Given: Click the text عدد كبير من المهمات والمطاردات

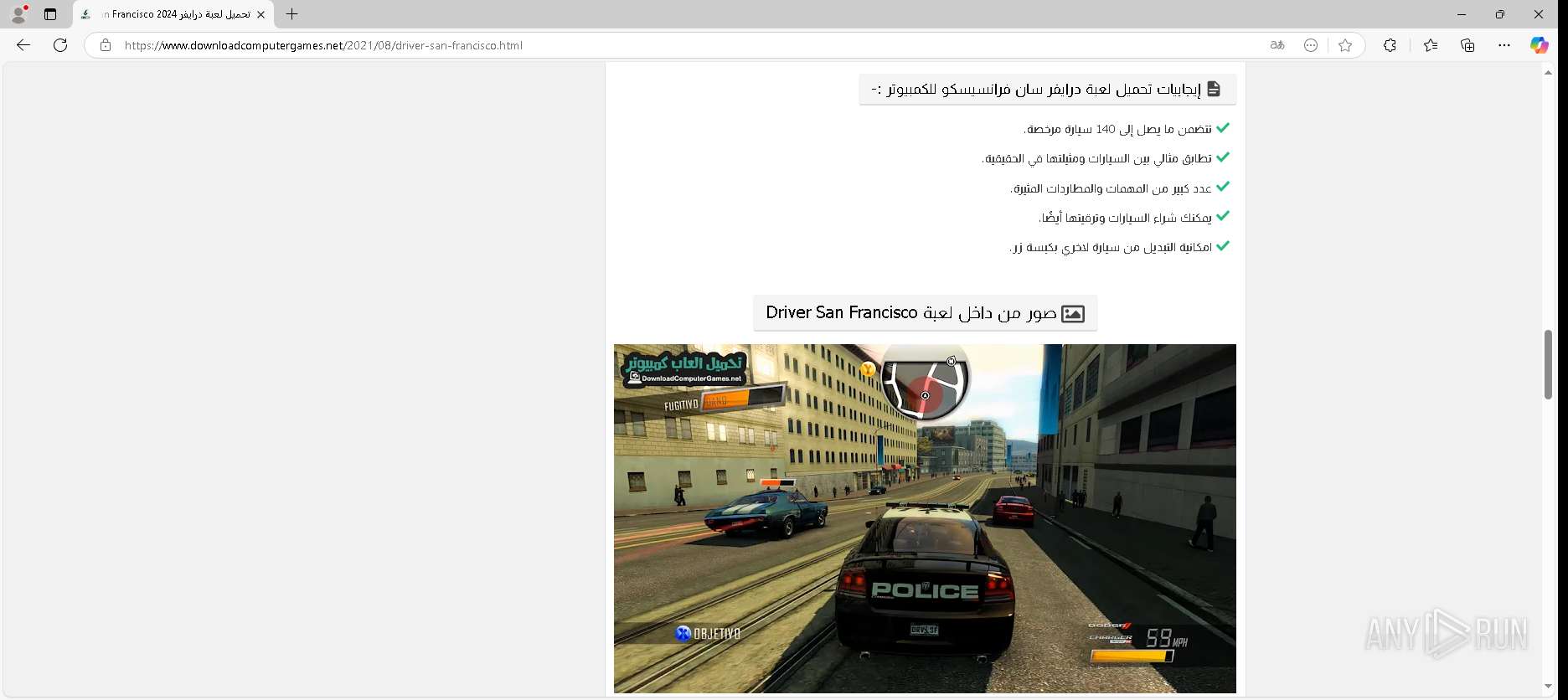Looking at the screenshot, I should pos(1111,188).
